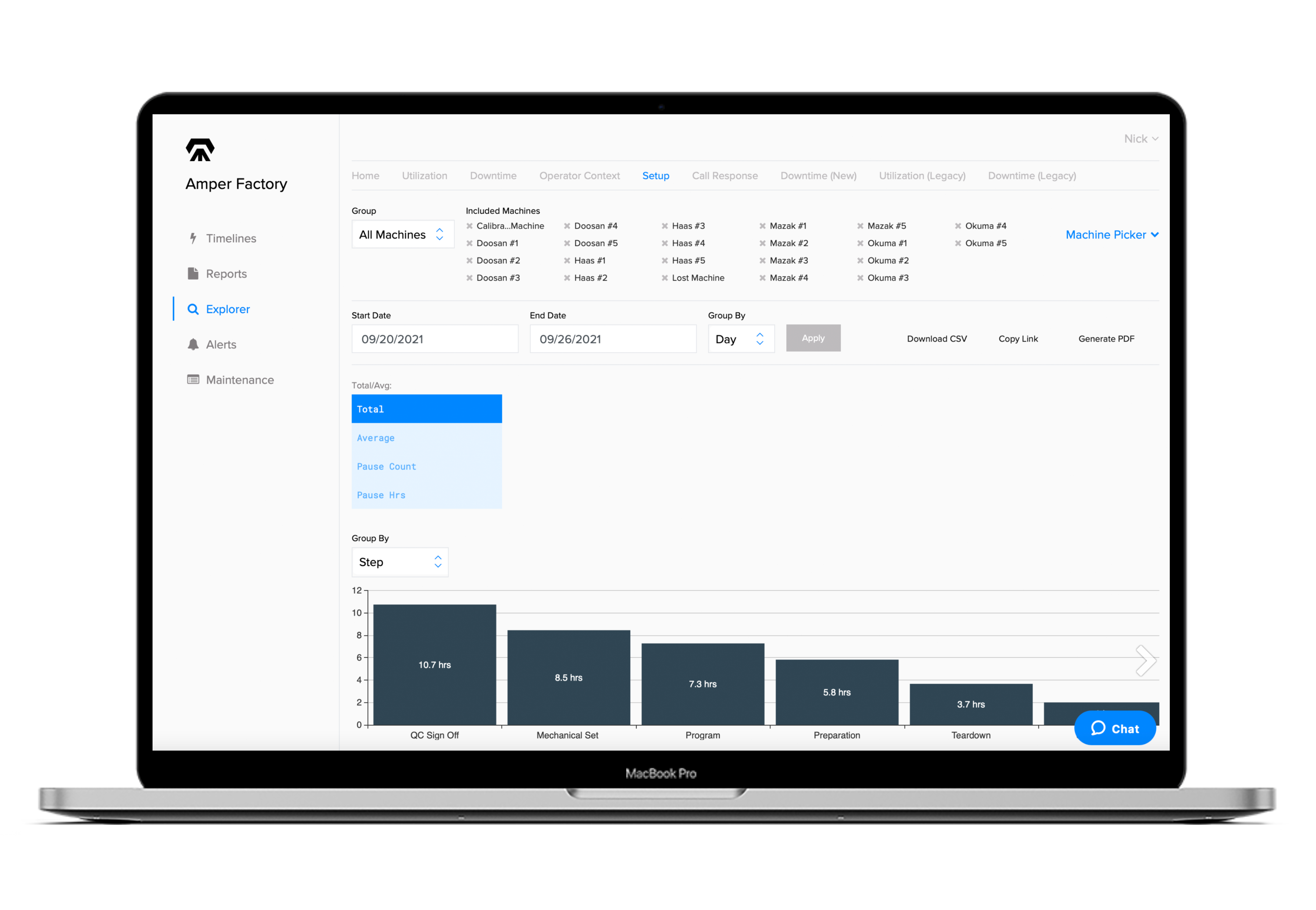Select the Average metric
Screen dimensions: 1316x910
pos(376,437)
